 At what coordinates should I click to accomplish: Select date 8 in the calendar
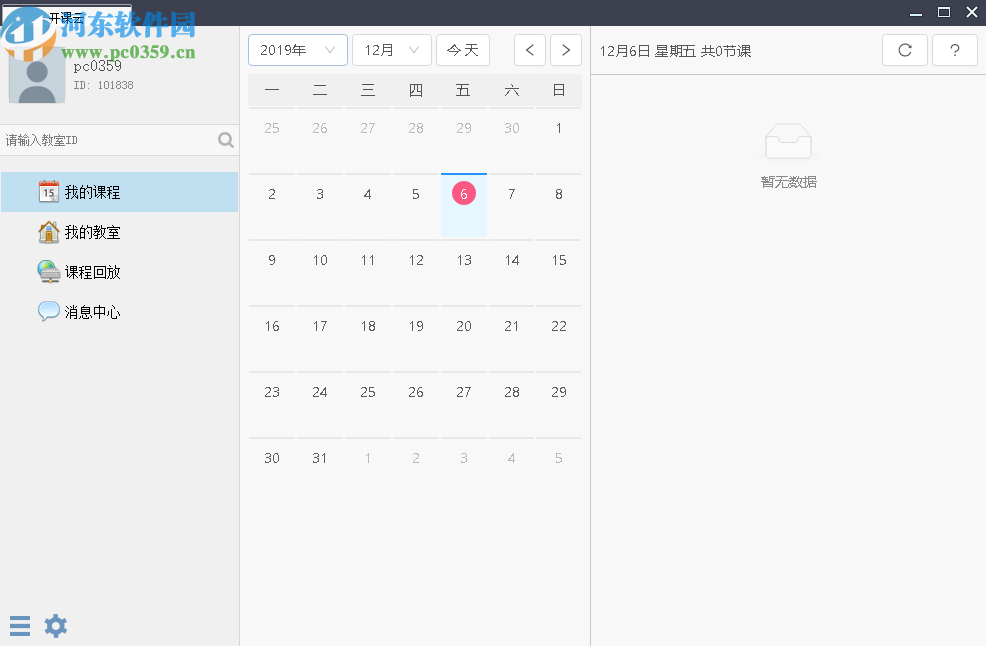coord(558,207)
